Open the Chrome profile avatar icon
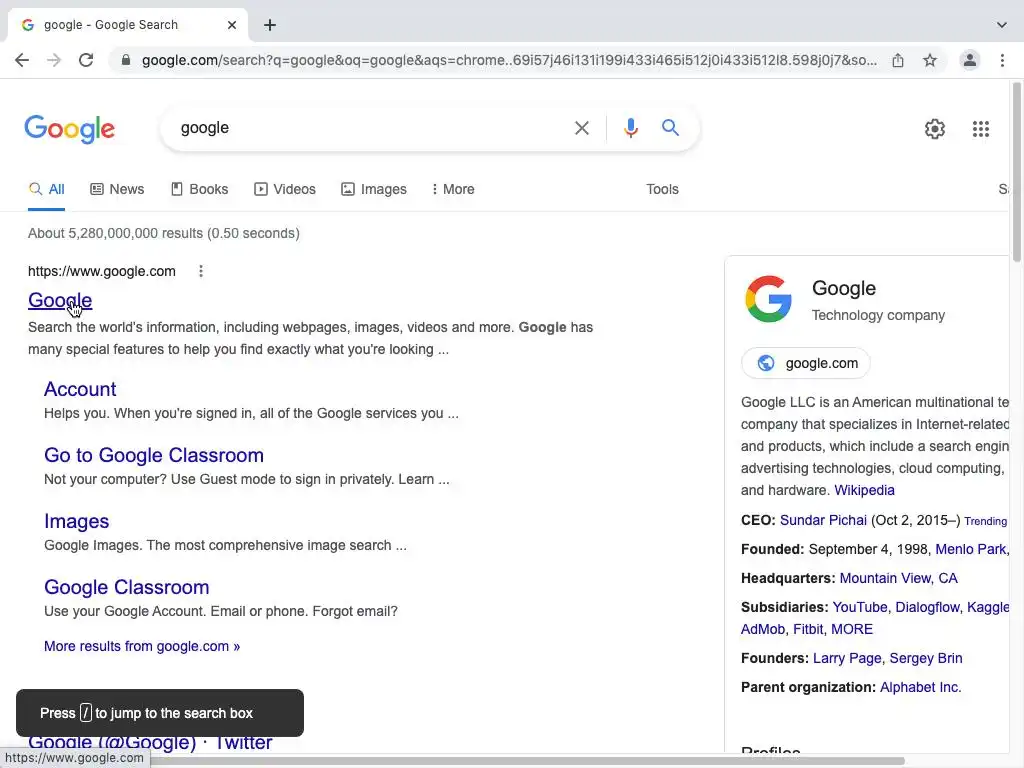1024x768 pixels. tap(970, 60)
